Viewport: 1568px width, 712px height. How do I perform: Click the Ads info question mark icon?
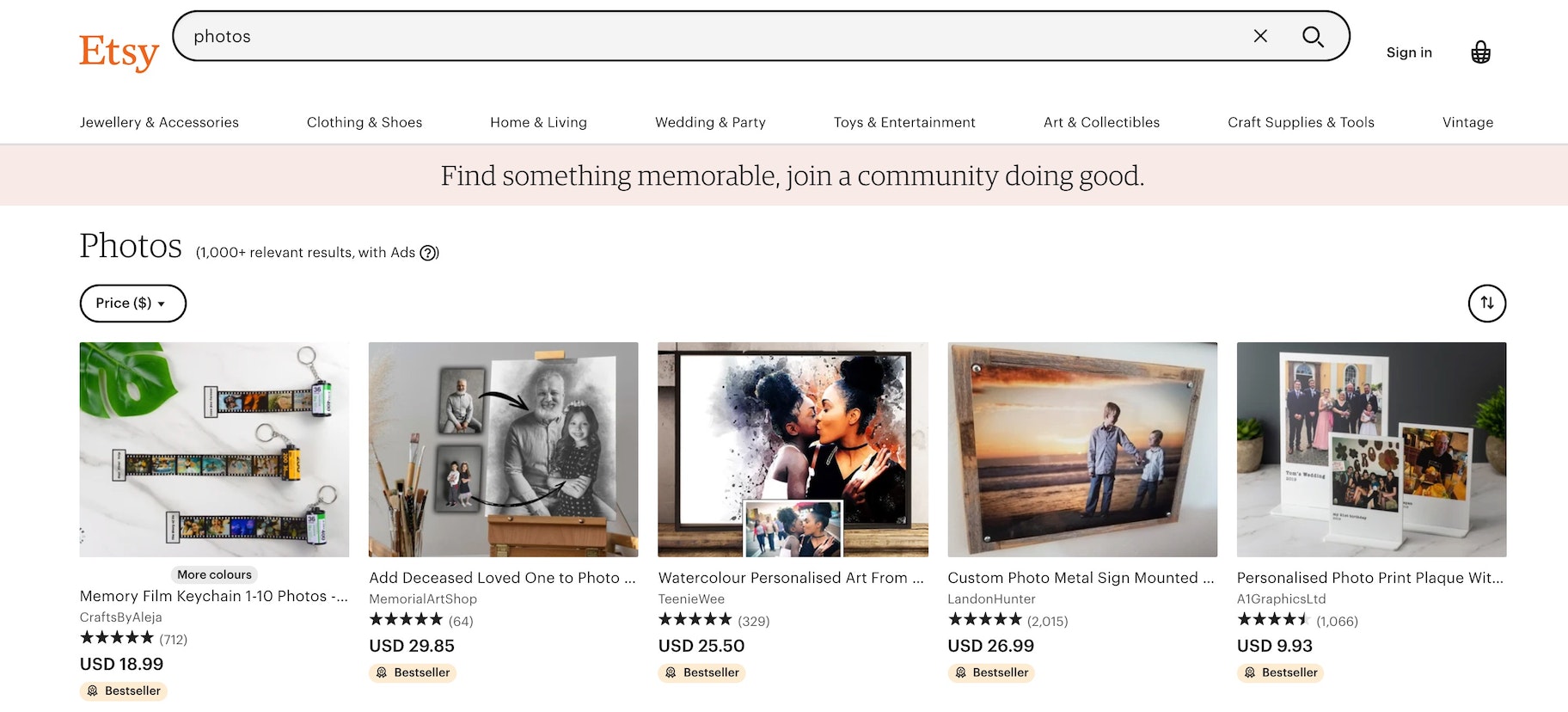[x=428, y=253]
